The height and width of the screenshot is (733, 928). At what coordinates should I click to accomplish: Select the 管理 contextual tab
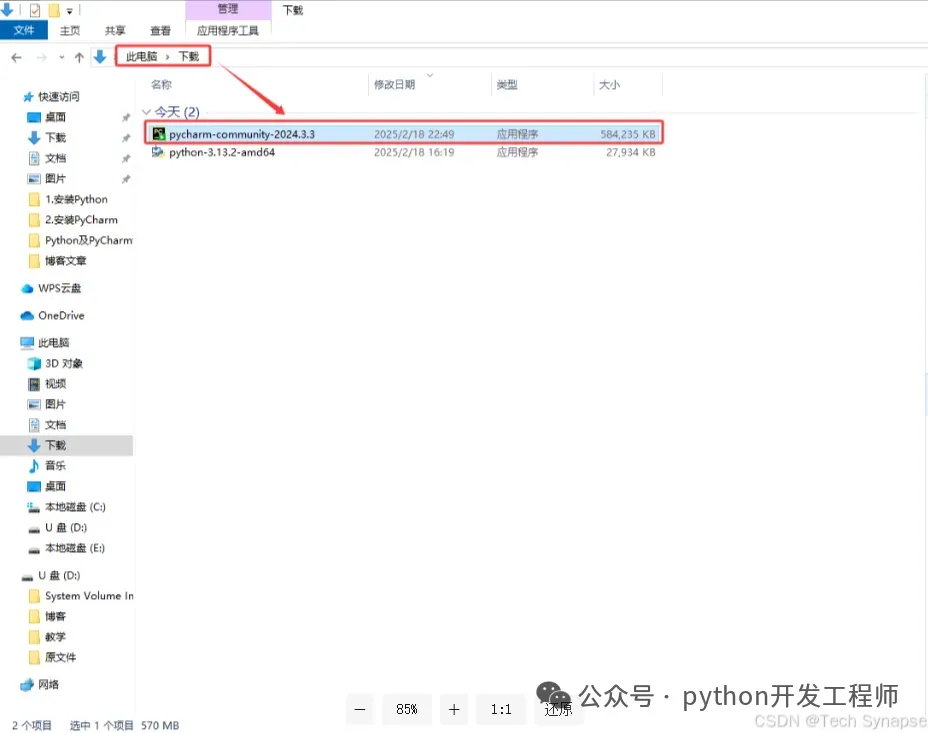pos(228,9)
